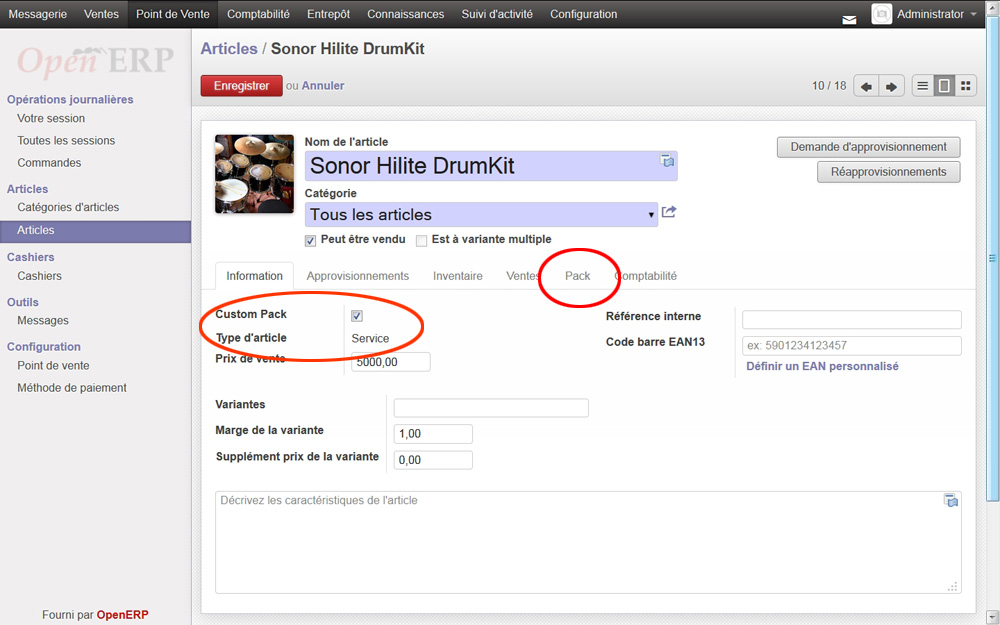The height and width of the screenshot is (625, 1000).
Task: Open the Connaissances menu
Action: [x=406, y=14]
